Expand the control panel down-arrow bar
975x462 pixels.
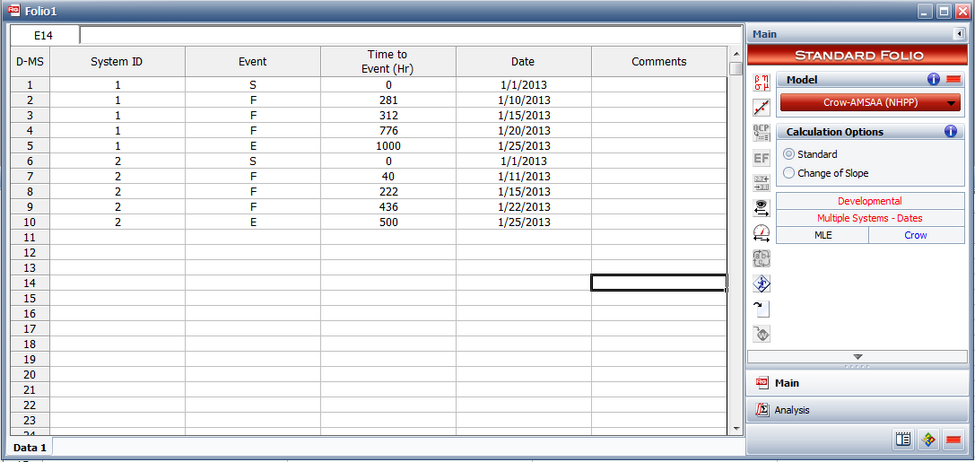pyautogui.click(x=857, y=357)
